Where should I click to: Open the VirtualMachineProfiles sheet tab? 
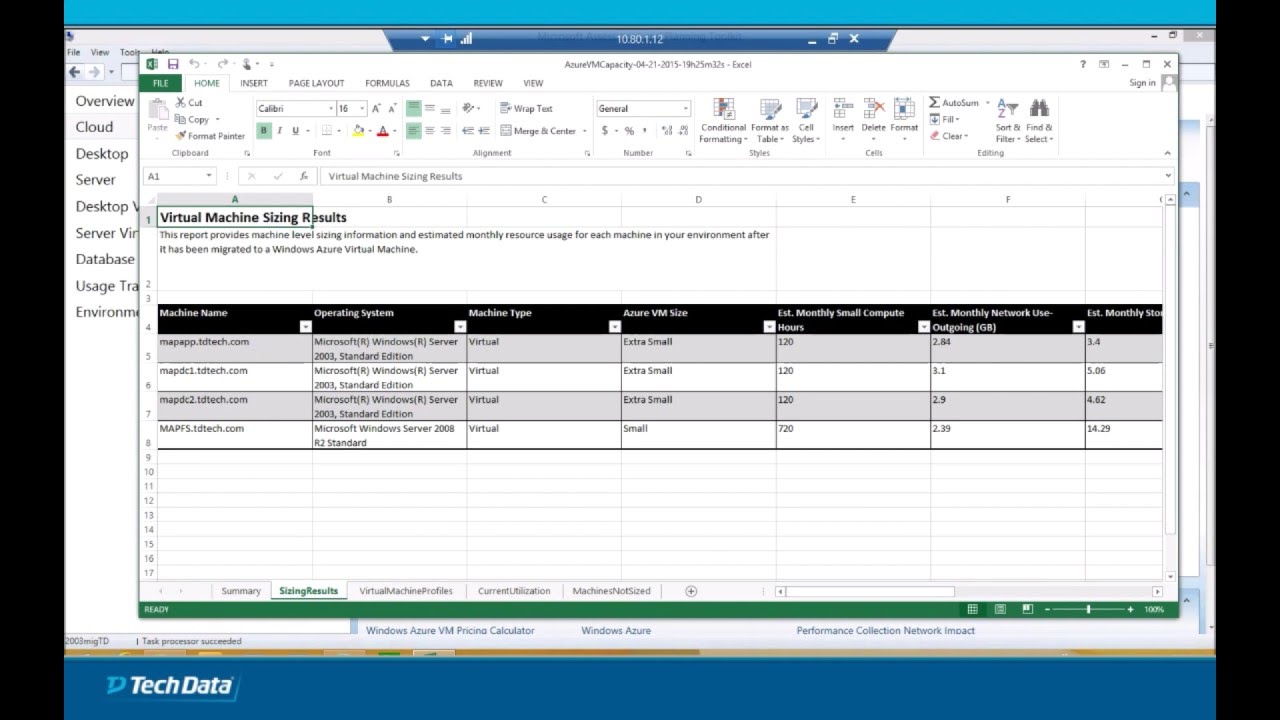point(406,591)
